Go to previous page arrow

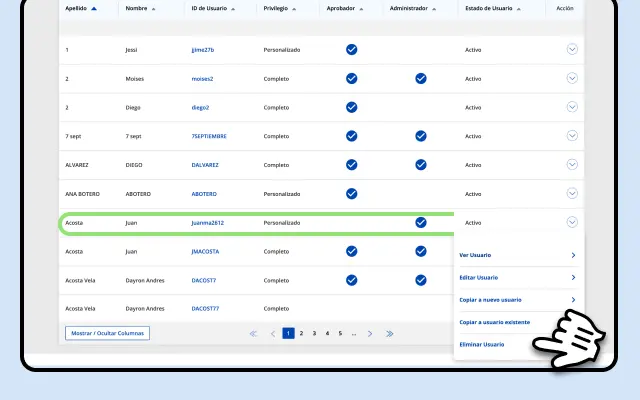(x=273, y=333)
